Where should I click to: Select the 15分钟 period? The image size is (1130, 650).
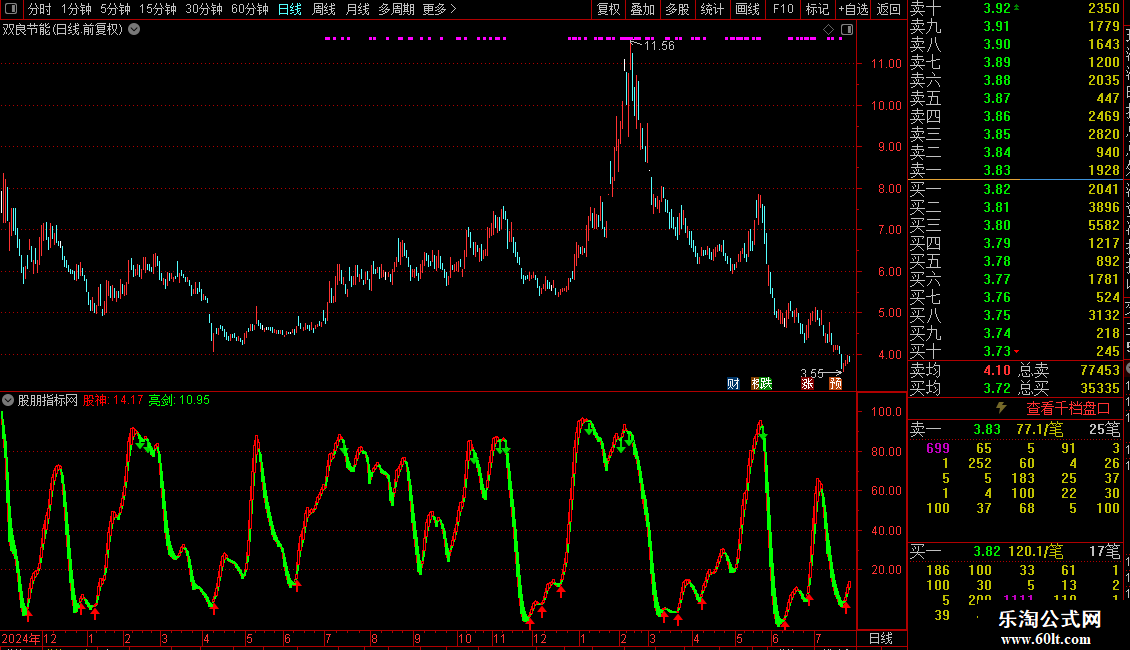click(x=158, y=9)
